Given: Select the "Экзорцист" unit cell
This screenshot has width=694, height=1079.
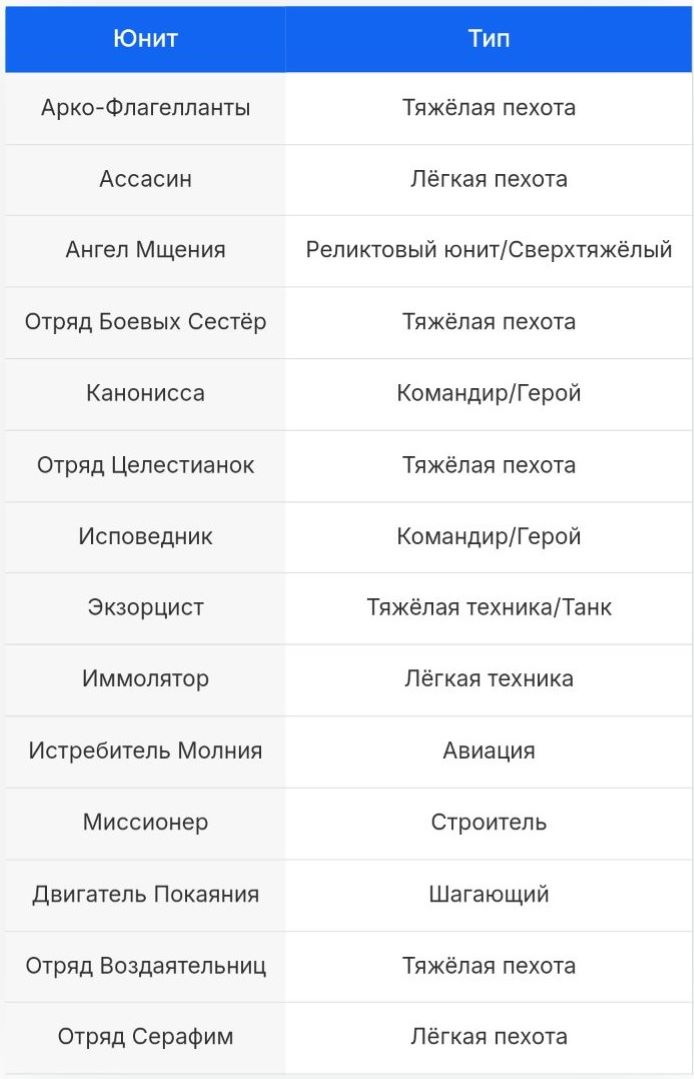Looking at the screenshot, I should click(145, 608).
